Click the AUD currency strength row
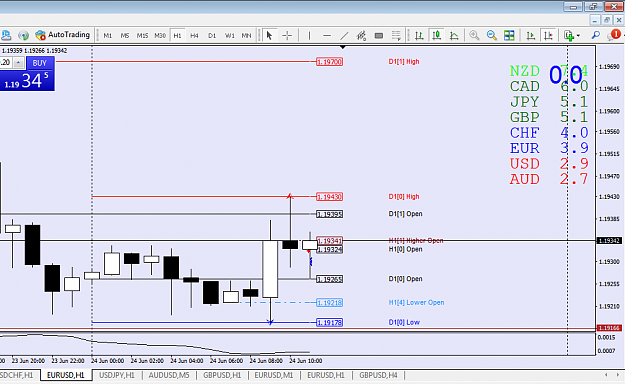The height and width of the screenshot is (384, 625). coord(549,179)
